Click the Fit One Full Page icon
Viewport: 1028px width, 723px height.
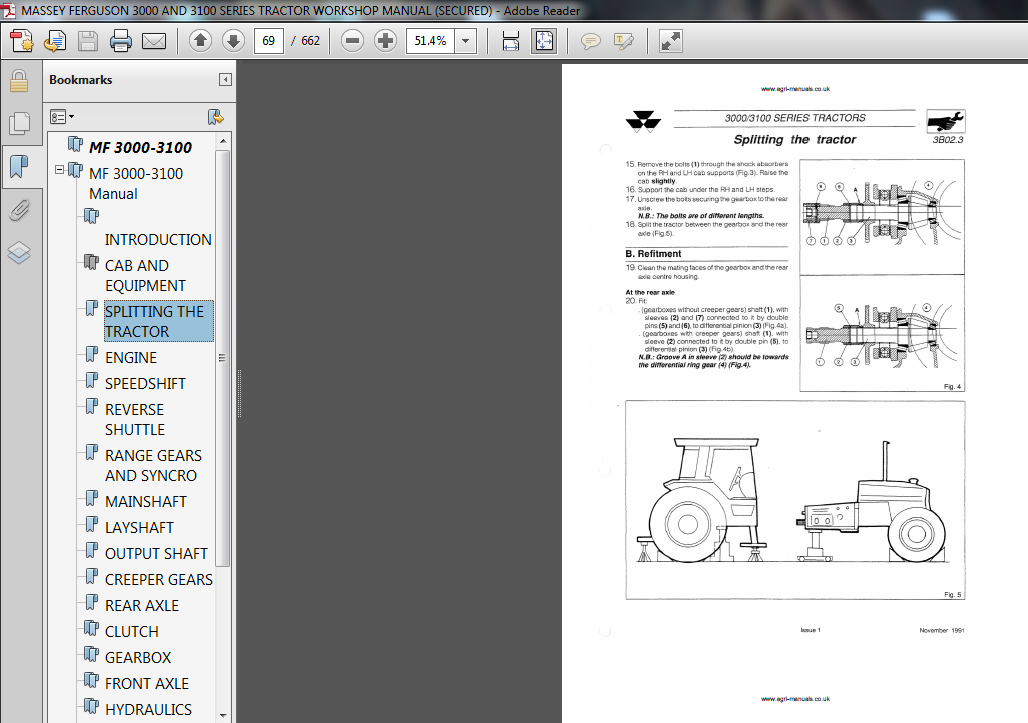pos(544,41)
